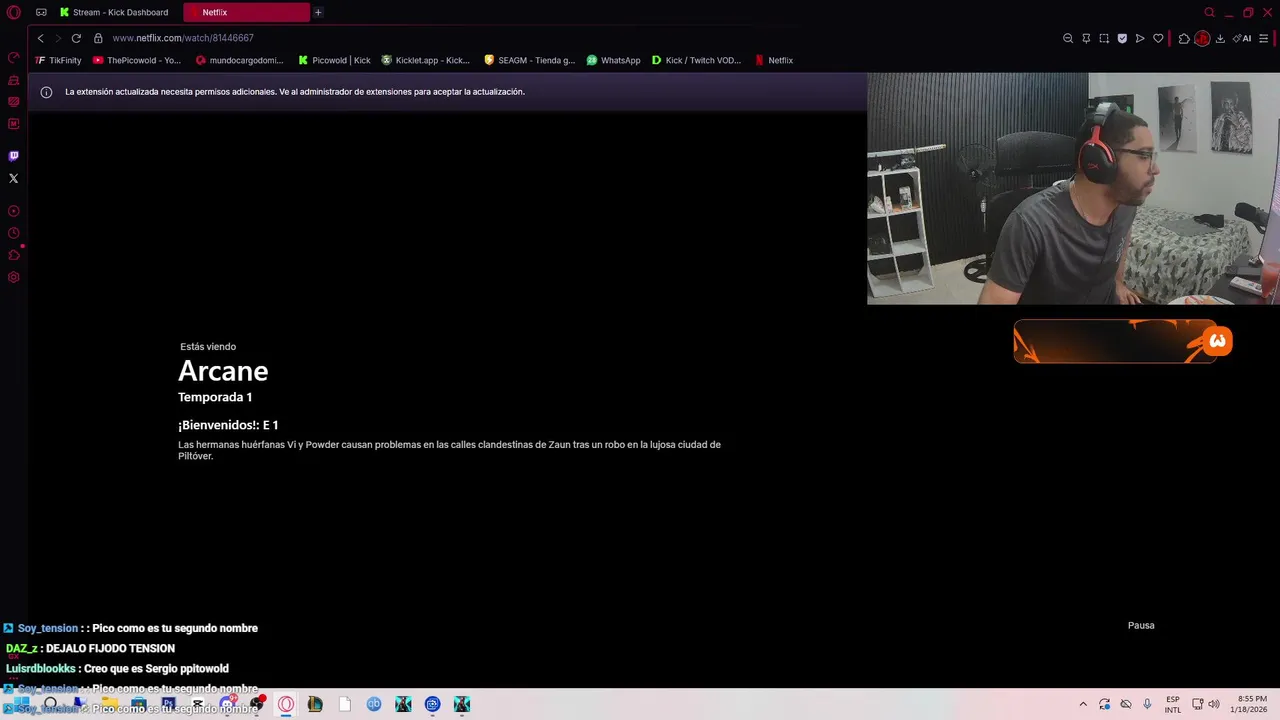Viewport: 1280px width, 720px height.
Task: Open a new tab with plus button
Action: [x=318, y=12]
